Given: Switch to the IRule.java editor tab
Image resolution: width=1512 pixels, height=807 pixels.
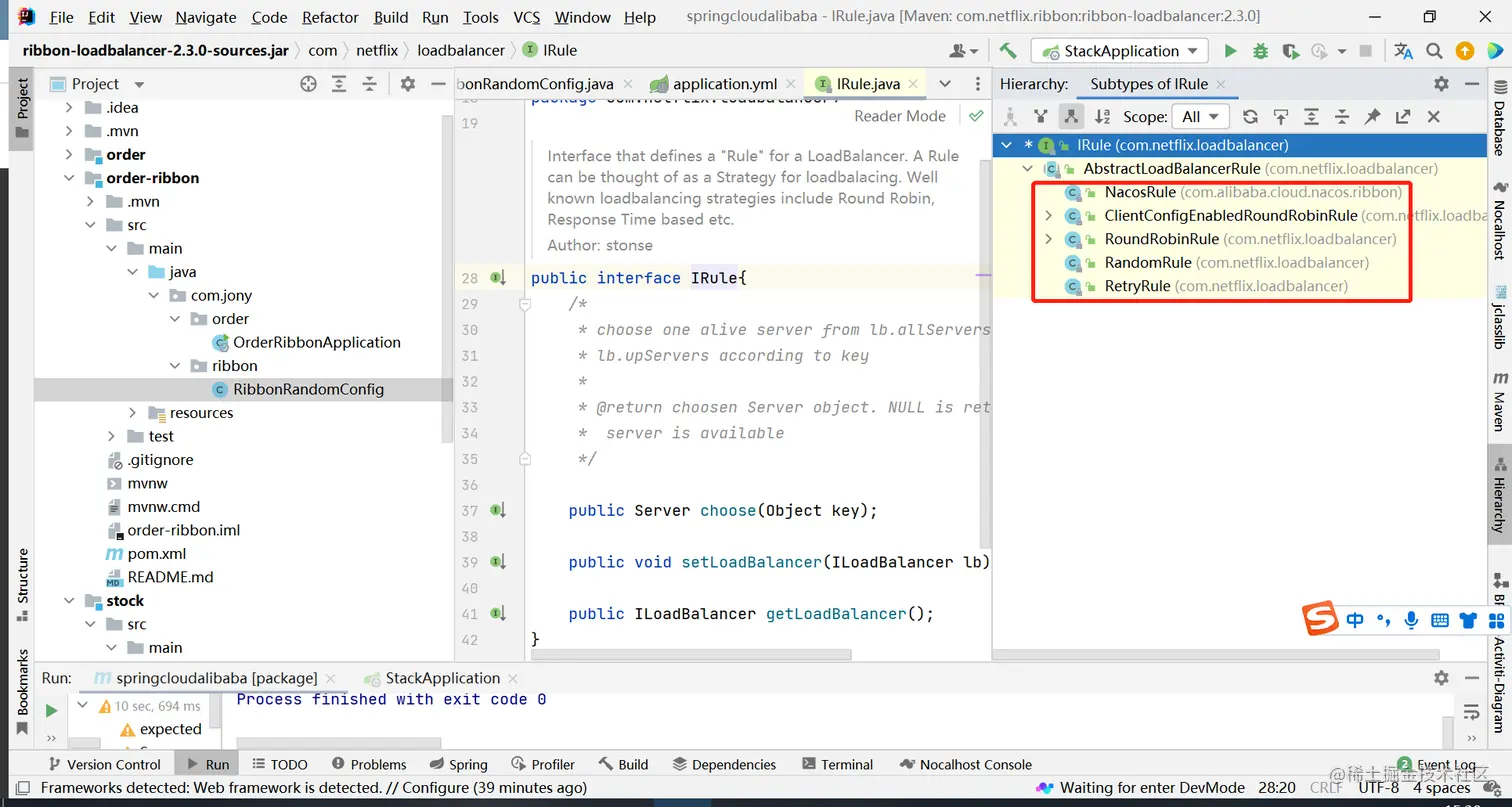Looking at the screenshot, I should click(x=867, y=84).
